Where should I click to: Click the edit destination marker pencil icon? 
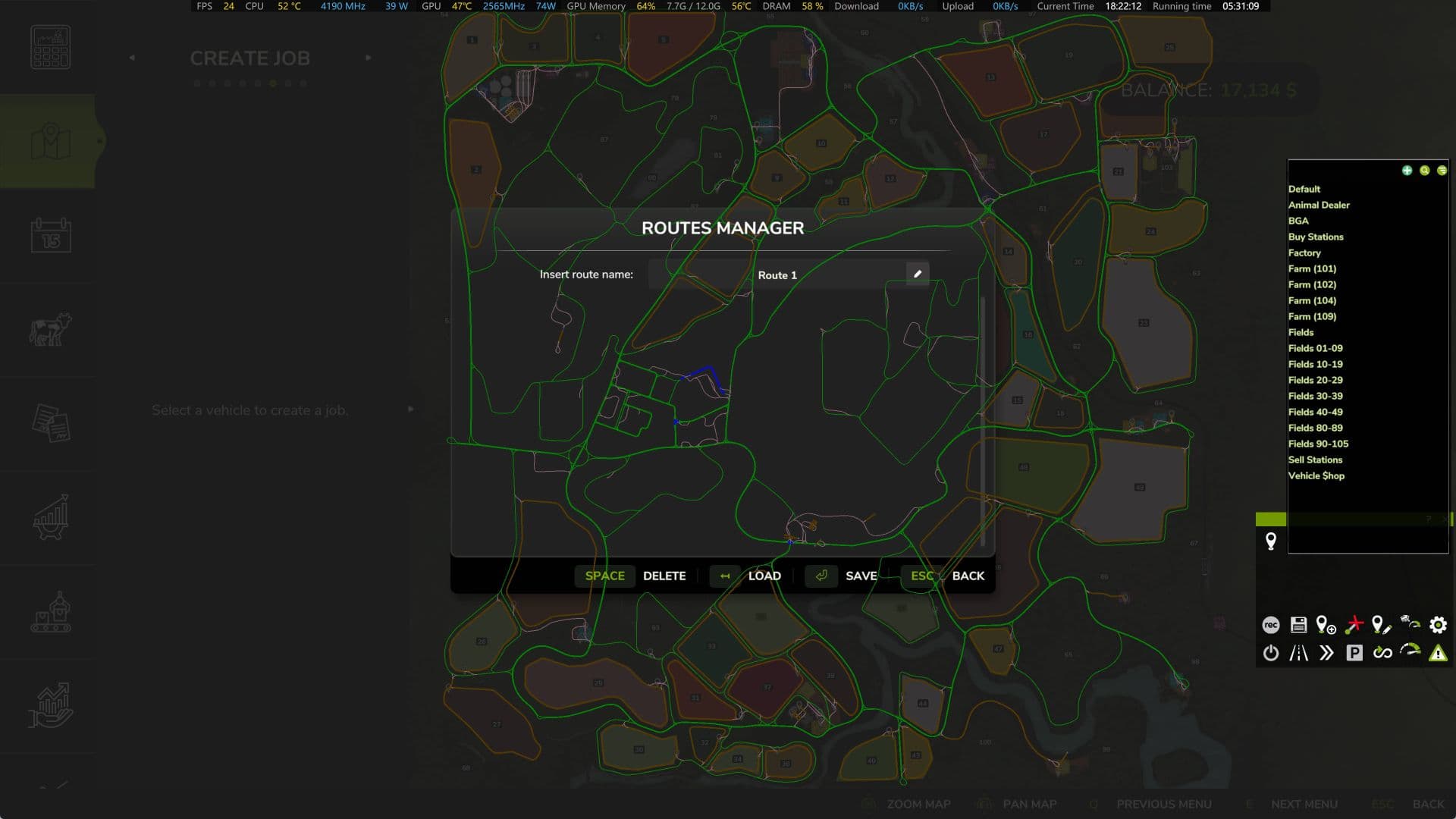tap(1382, 625)
